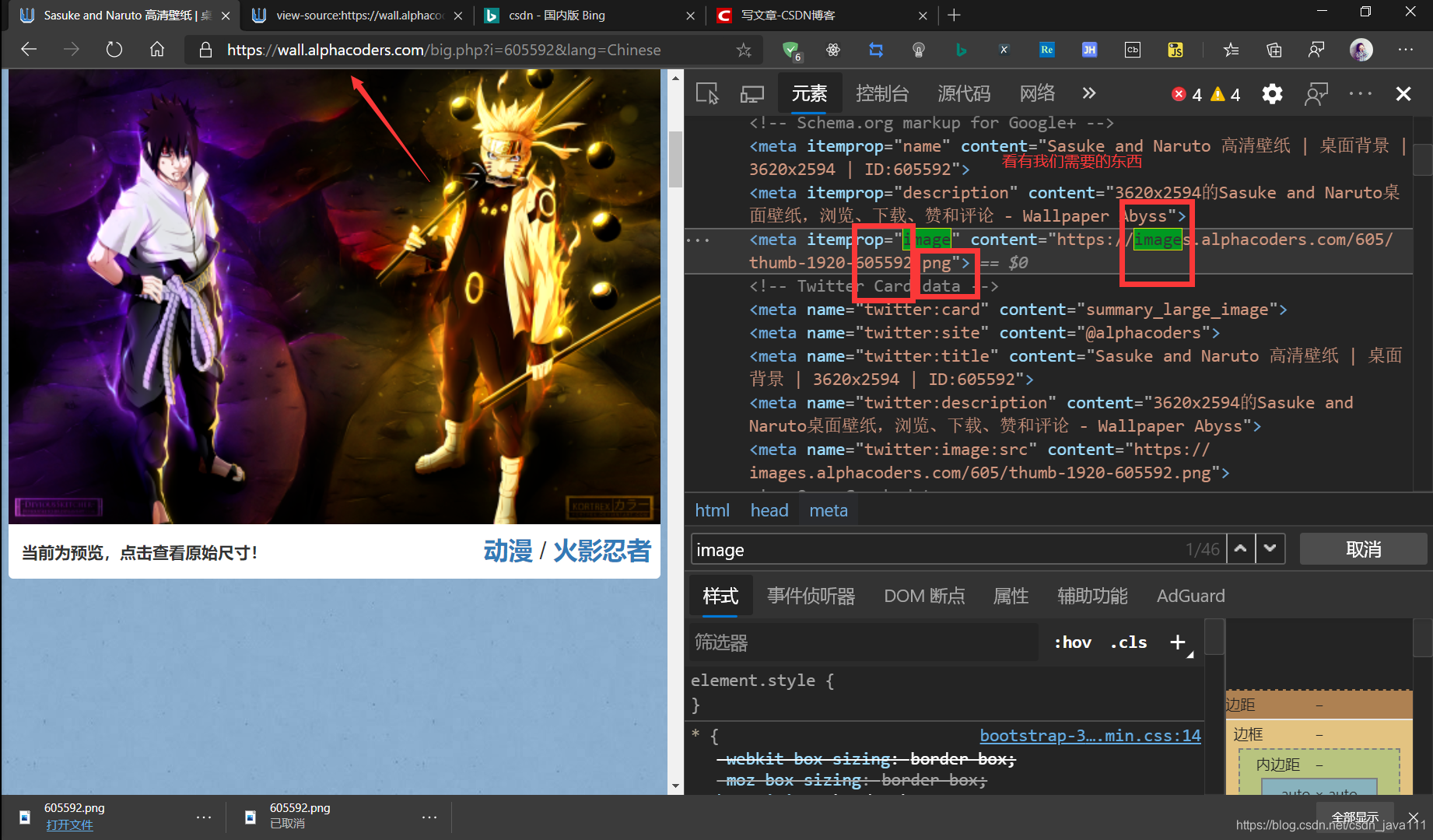Viewport: 1433px width, 840px height.
Task: Open options for first 605592.png download
Action: point(204,817)
